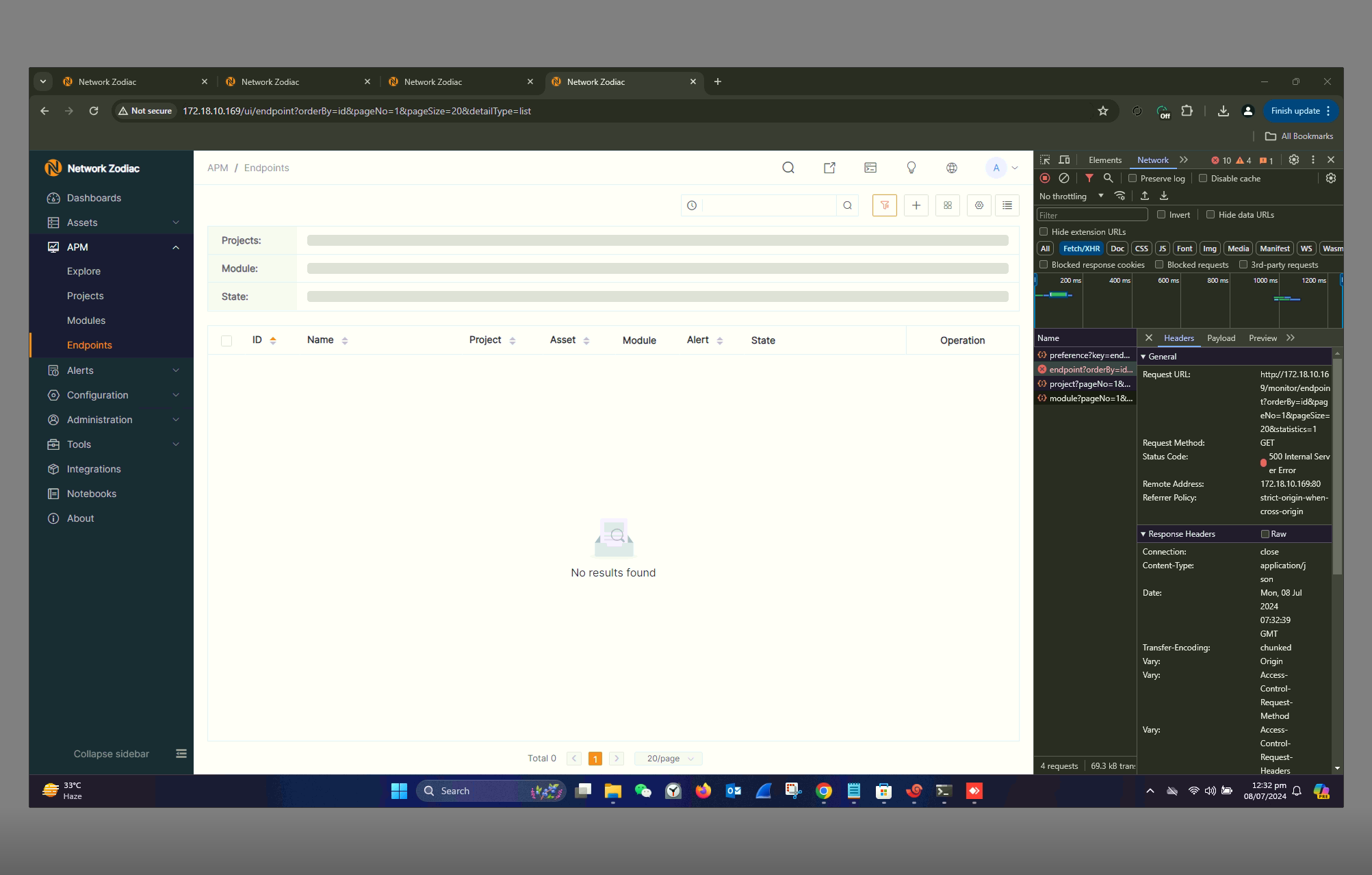The height and width of the screenshot is (875, 1372).
Task: Check the Disable cache option
Action: click(x=1203, y=178)
